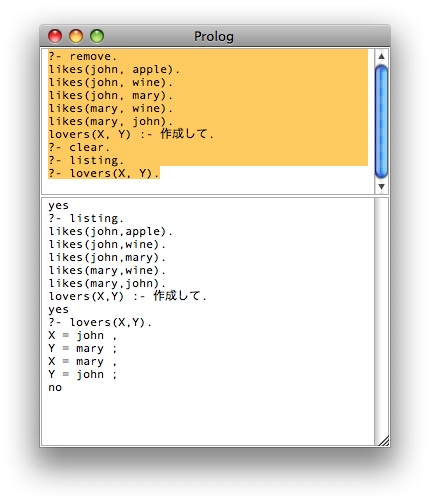Click the '?- lovers(X, Y).' input line
Screen dimensions: 430x502
(104, 173)
